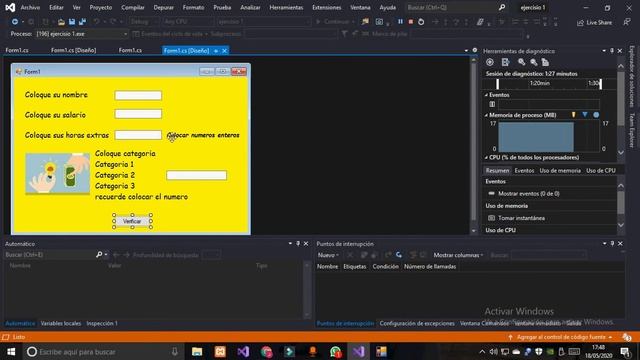Switch to the Variables locales tab
The image size is (640, 360).
point(61,323)
